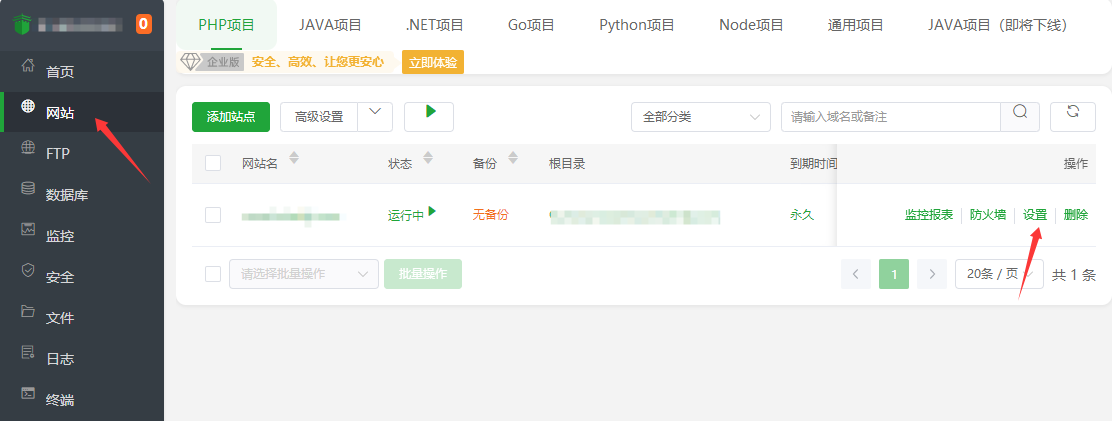
Task: Click the 设置 link for the website
Action: point(1035,215)
